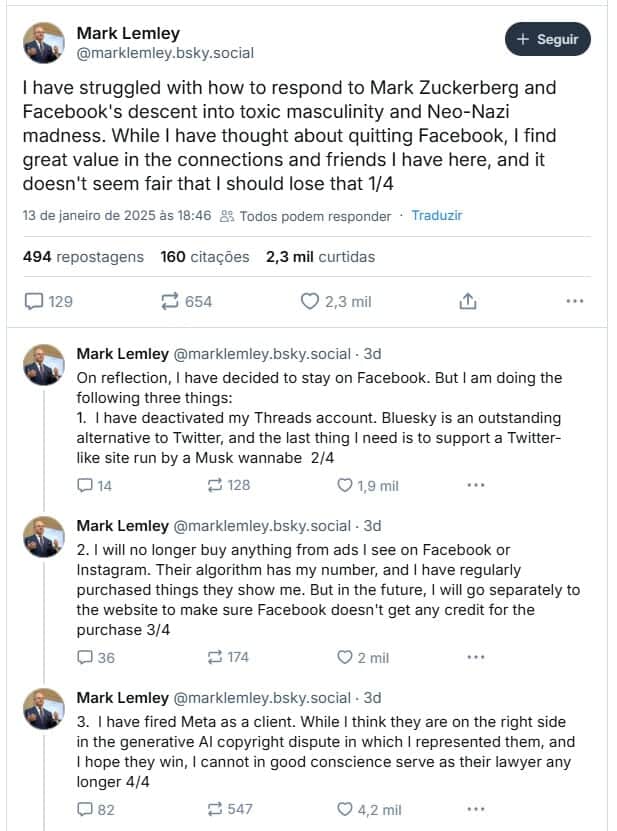Open options menu on the 3/4 reply

[476, 657]
